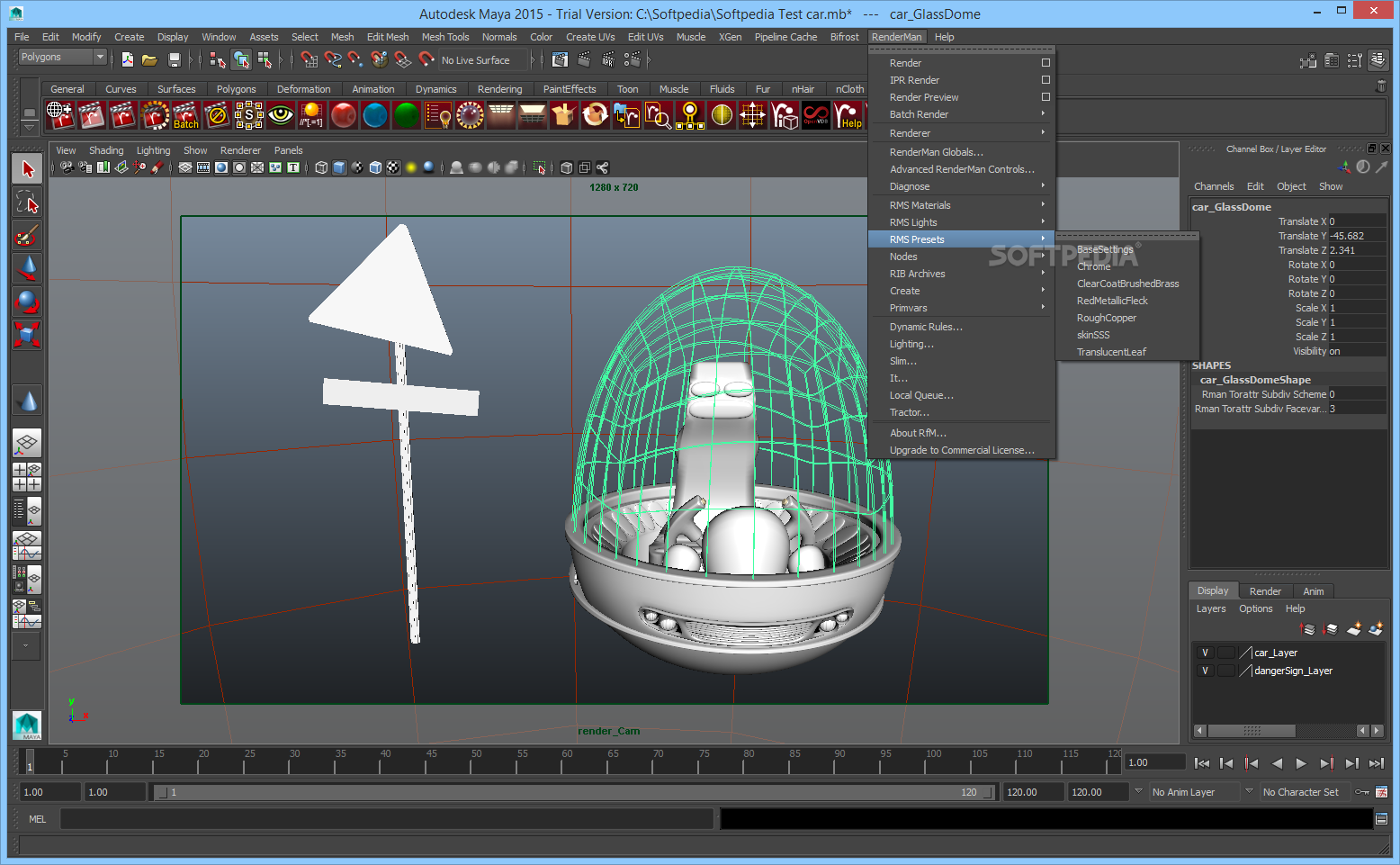Click the red sphere material shelf icon
Image resolution: width=1400 pixels, height=865 pixels.
click(343, 115)
